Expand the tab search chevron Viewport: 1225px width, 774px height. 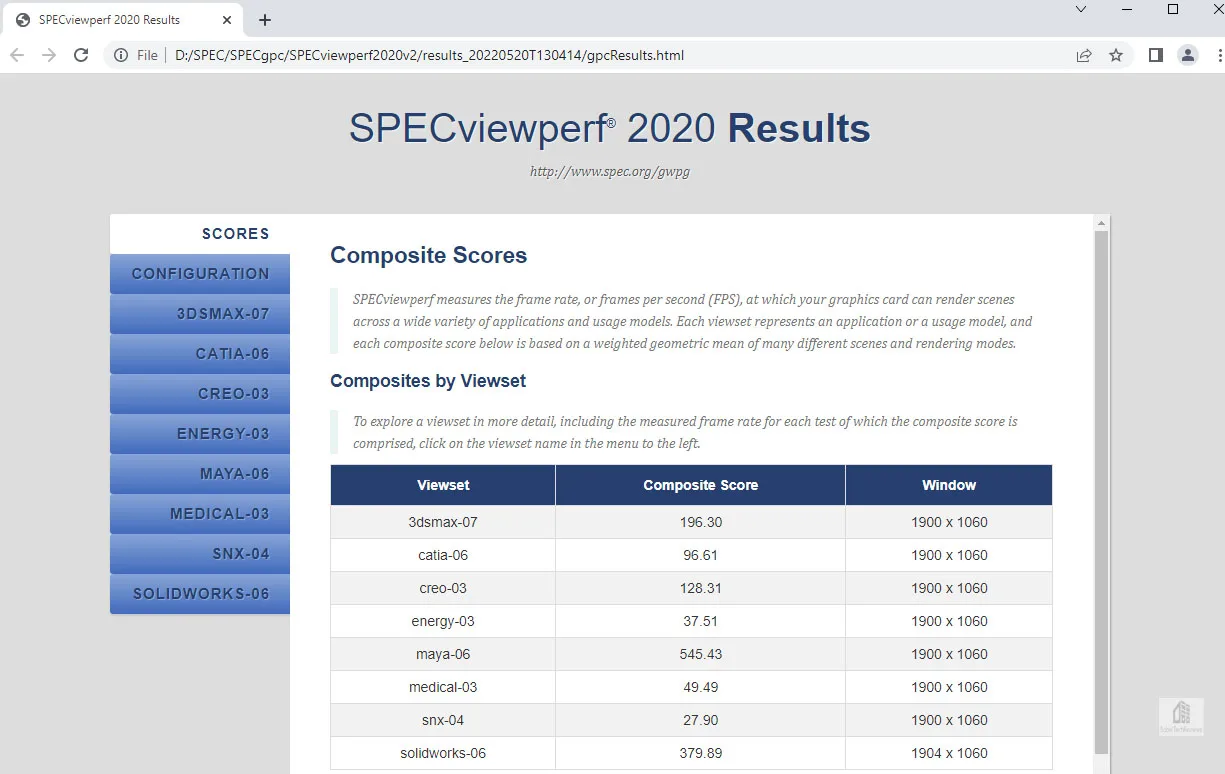(1081, 9)
